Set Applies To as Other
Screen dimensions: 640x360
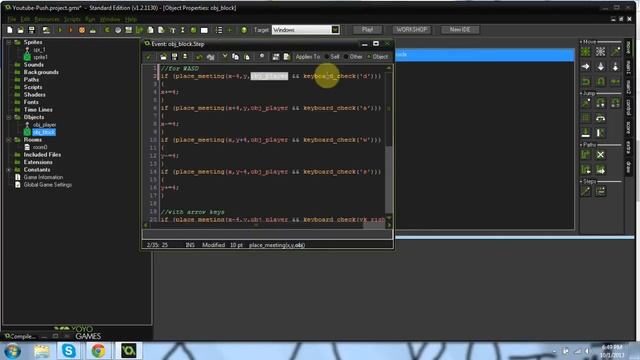353,57
